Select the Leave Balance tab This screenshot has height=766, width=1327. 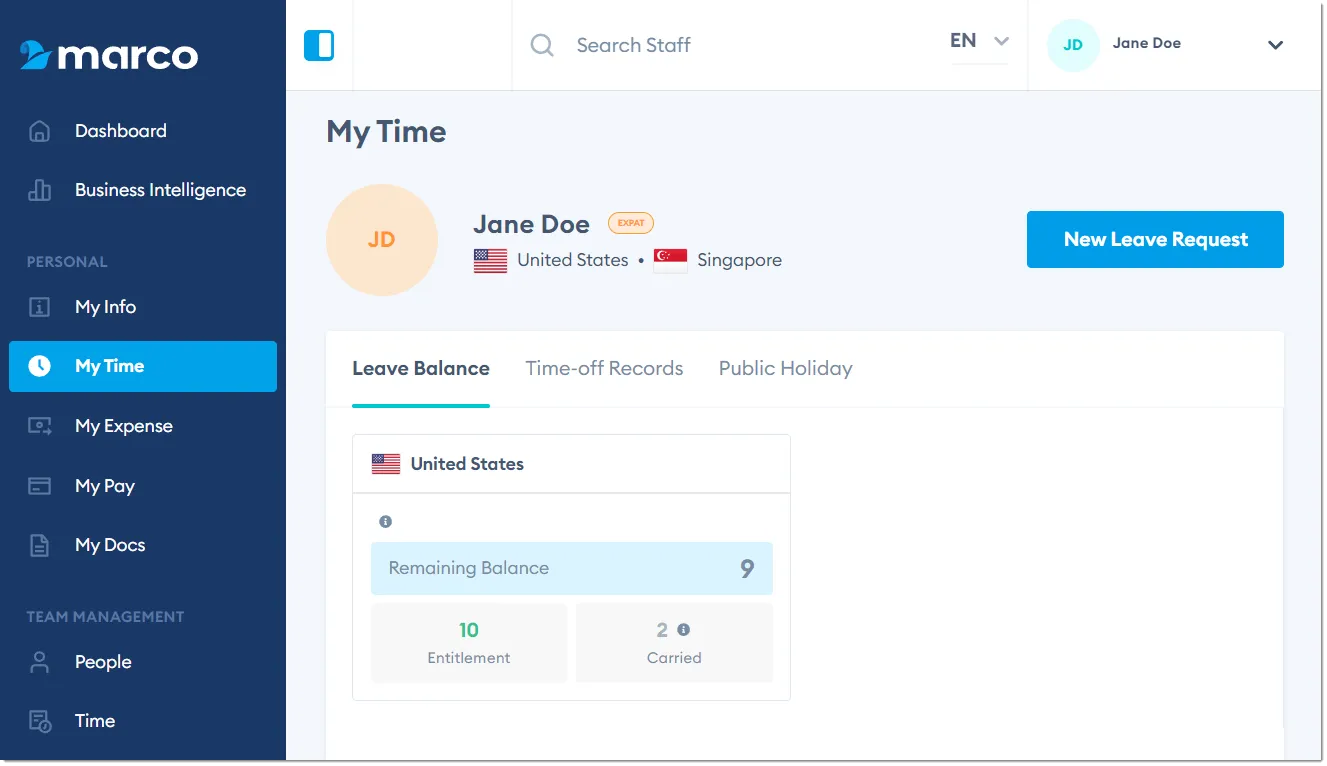421,368
